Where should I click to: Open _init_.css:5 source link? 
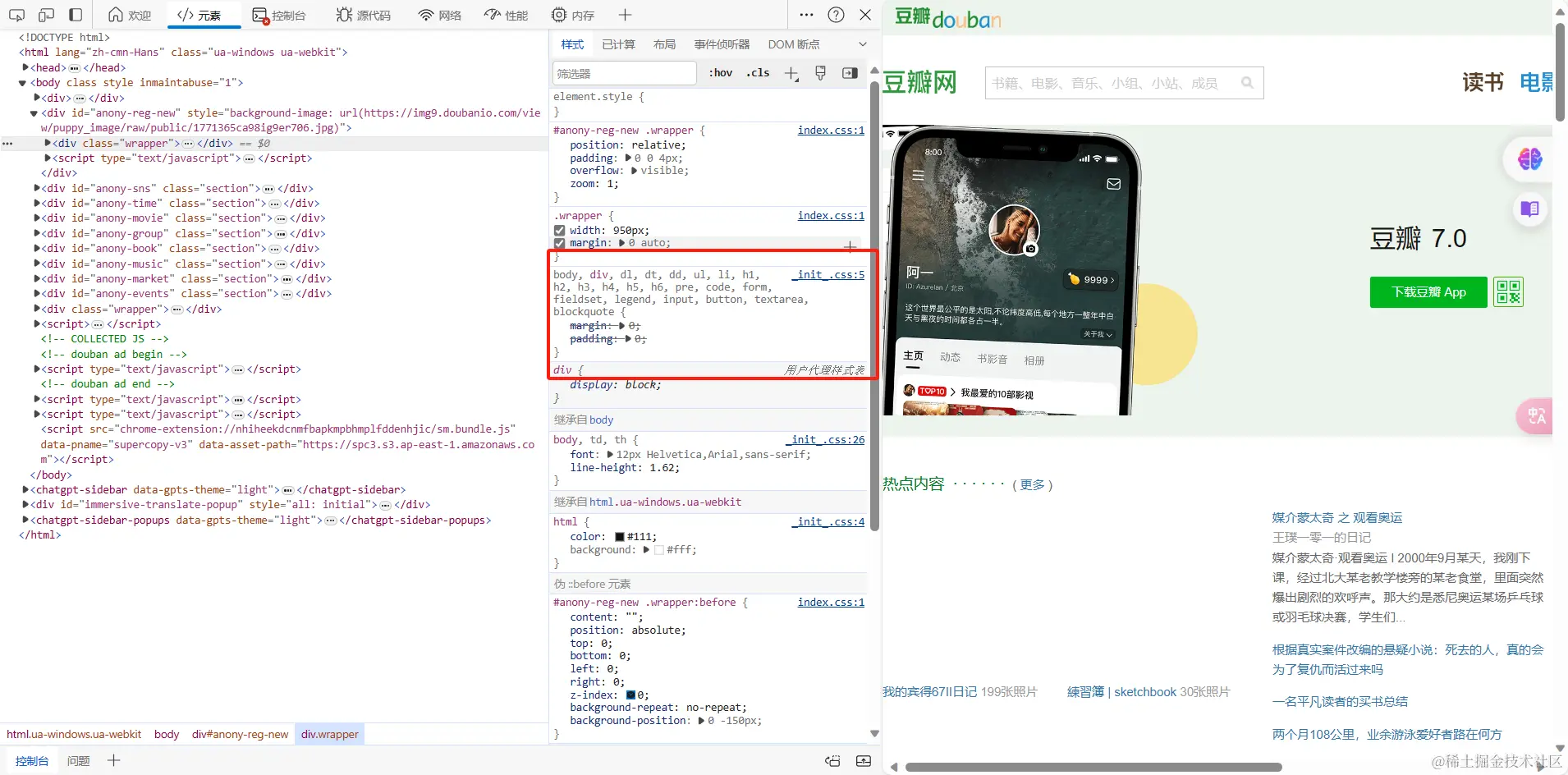tap(829, 275)
